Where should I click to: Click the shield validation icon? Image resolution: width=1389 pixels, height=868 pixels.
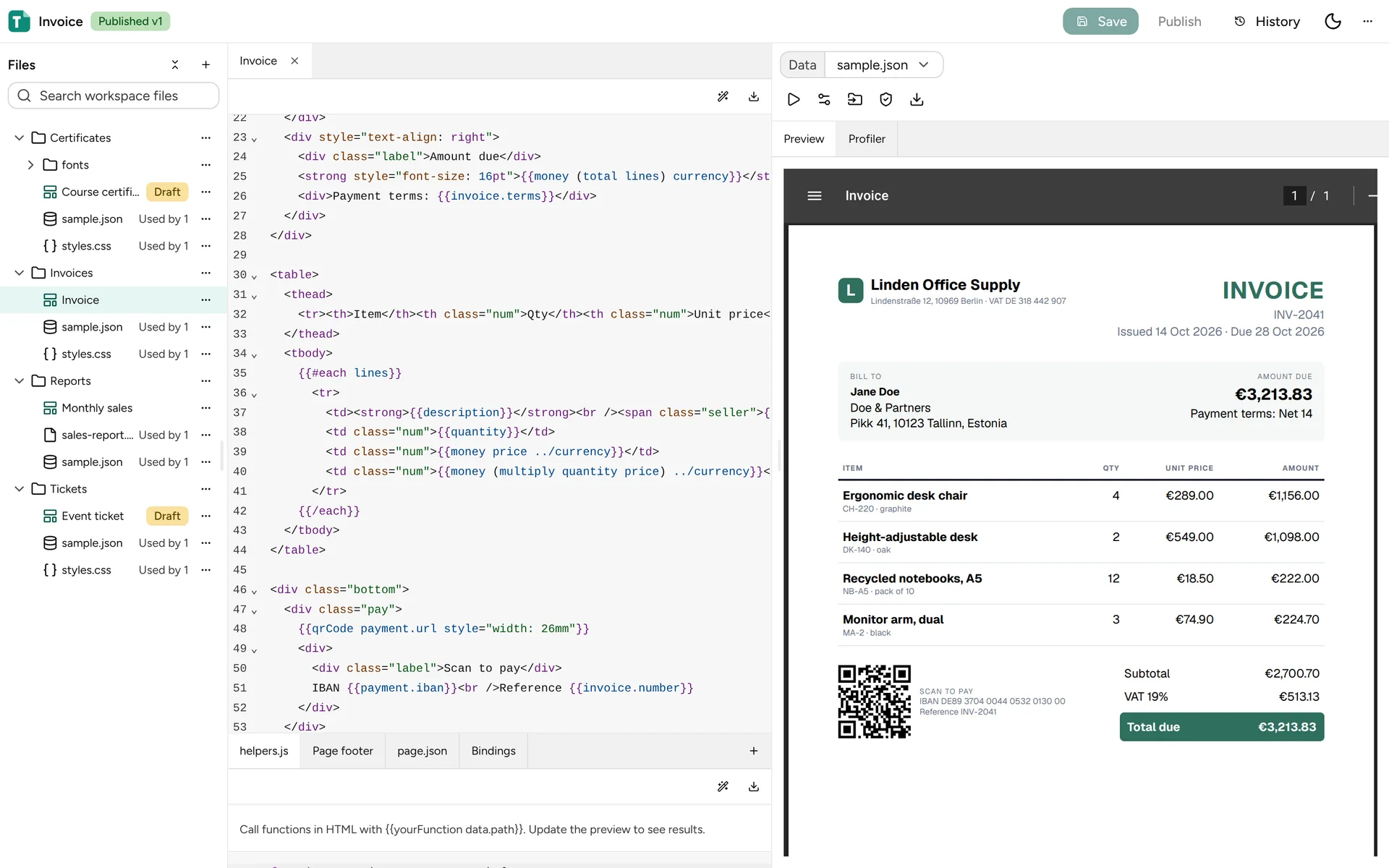pyautogui.click(x=885, y=100)
